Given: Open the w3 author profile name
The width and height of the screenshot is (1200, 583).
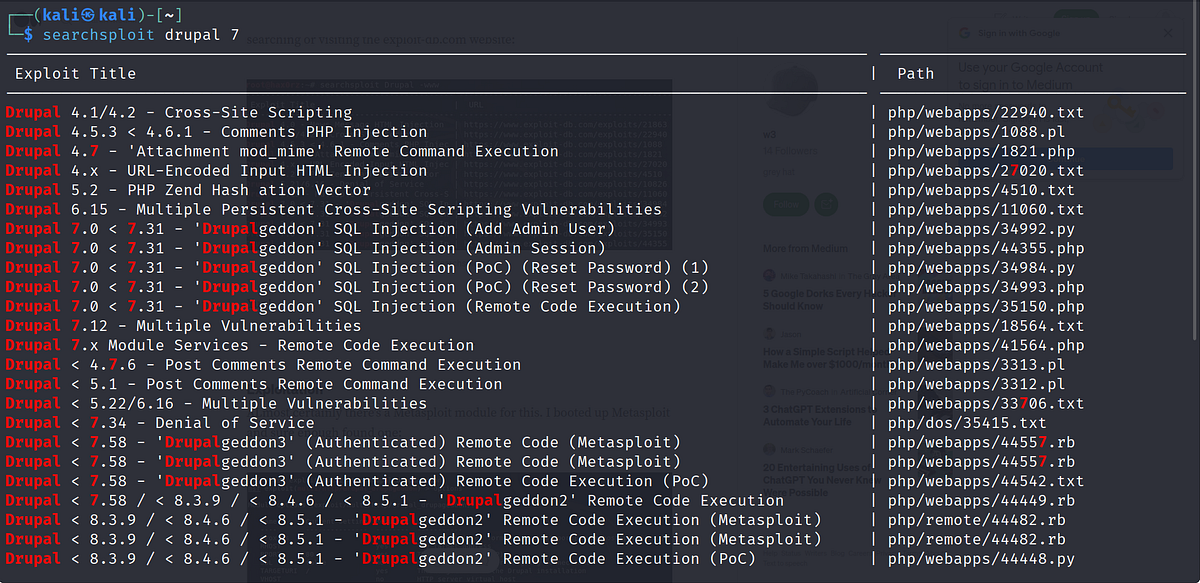Looking at the screenshot, I should click(770, 135).
